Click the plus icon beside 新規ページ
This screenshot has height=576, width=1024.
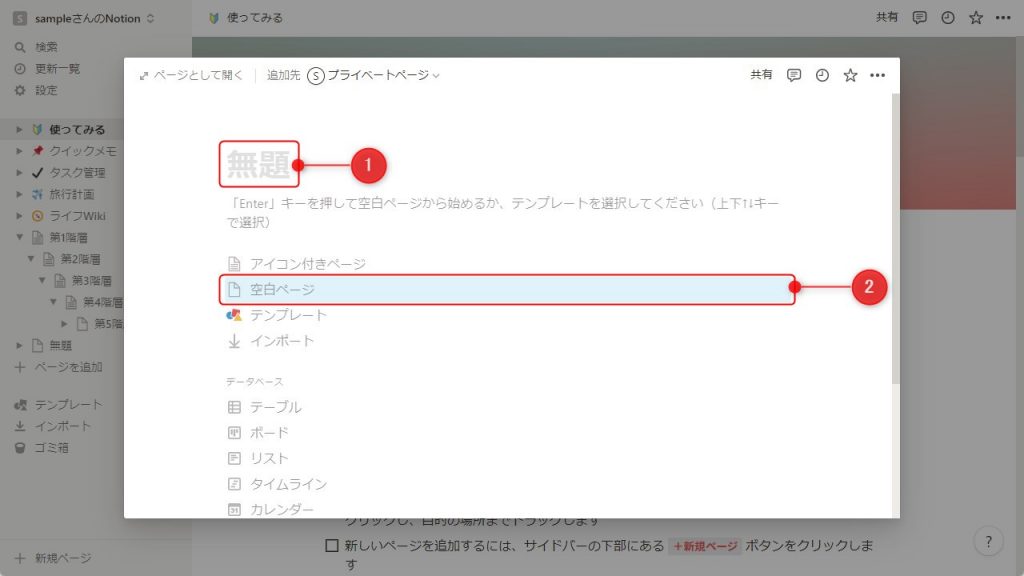pos(20,558)
